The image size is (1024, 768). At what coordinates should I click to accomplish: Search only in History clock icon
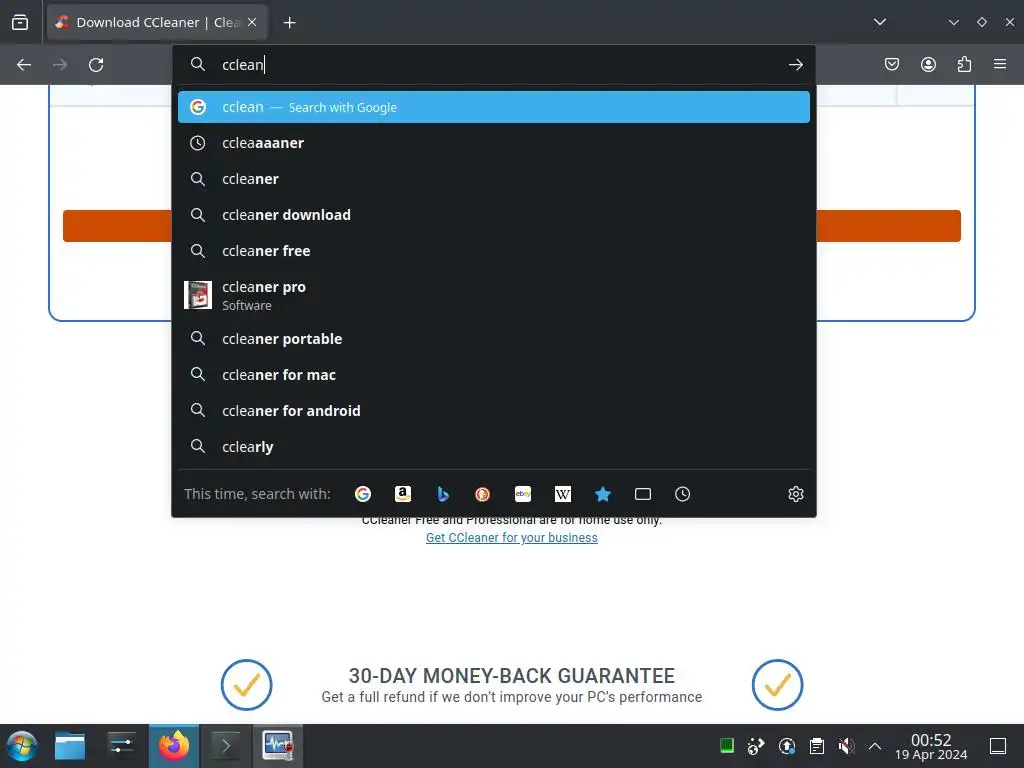point(682,494)
